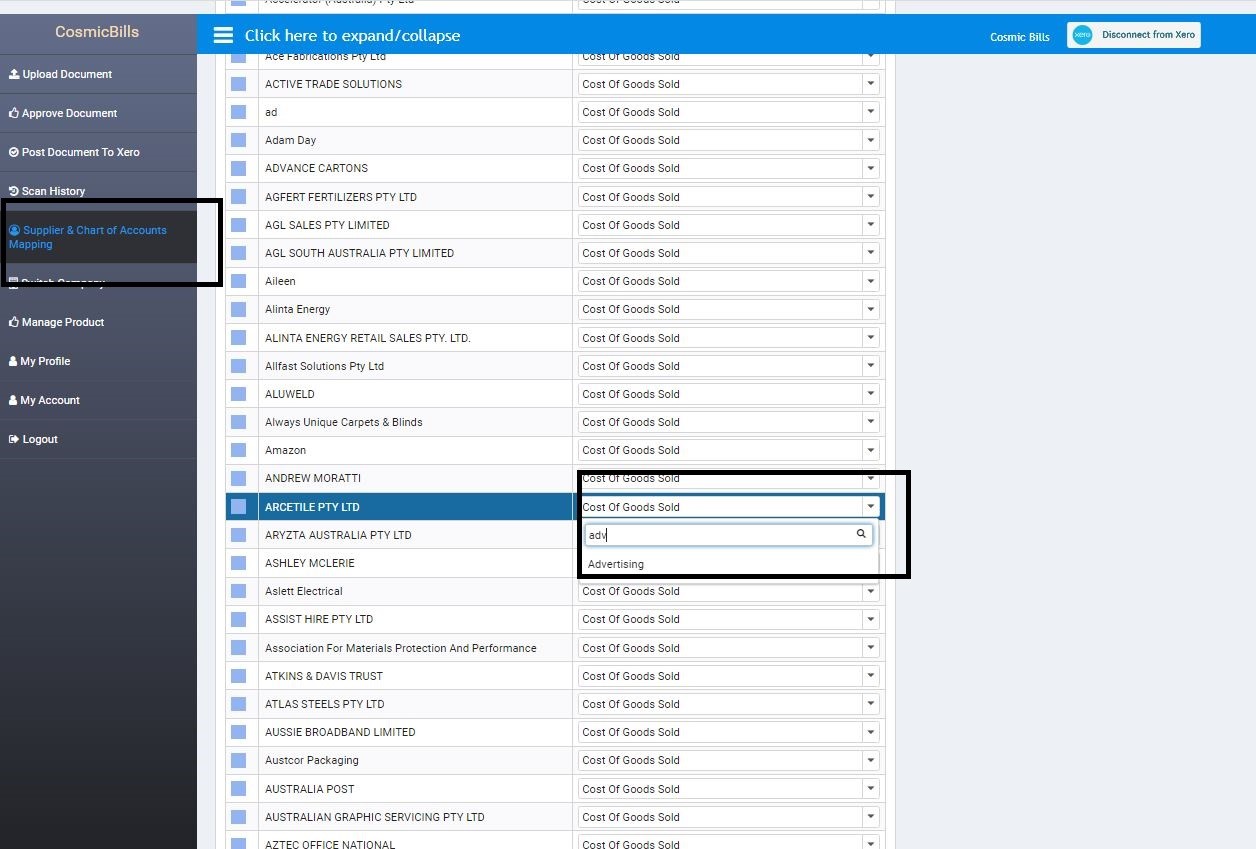Screen dimensions: 1256x849
Task: Click the My Profile person icon
Action: pos(13,361)
